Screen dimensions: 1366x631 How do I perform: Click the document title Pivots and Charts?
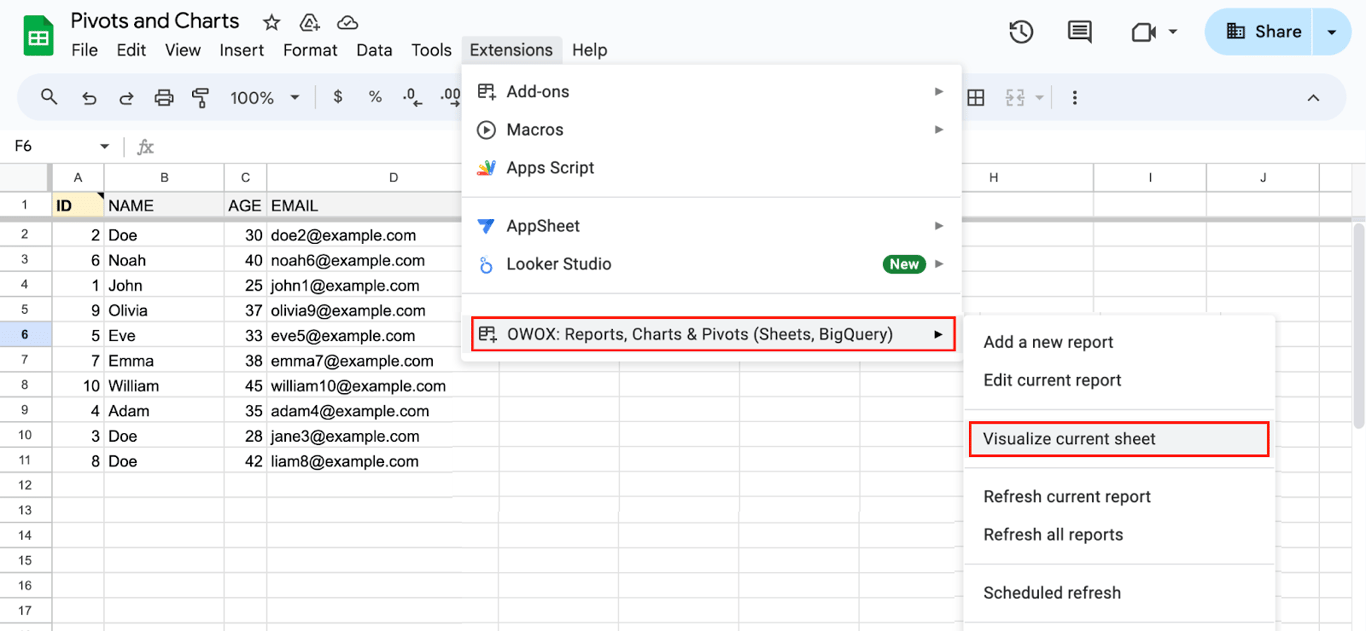click(155, 21)
